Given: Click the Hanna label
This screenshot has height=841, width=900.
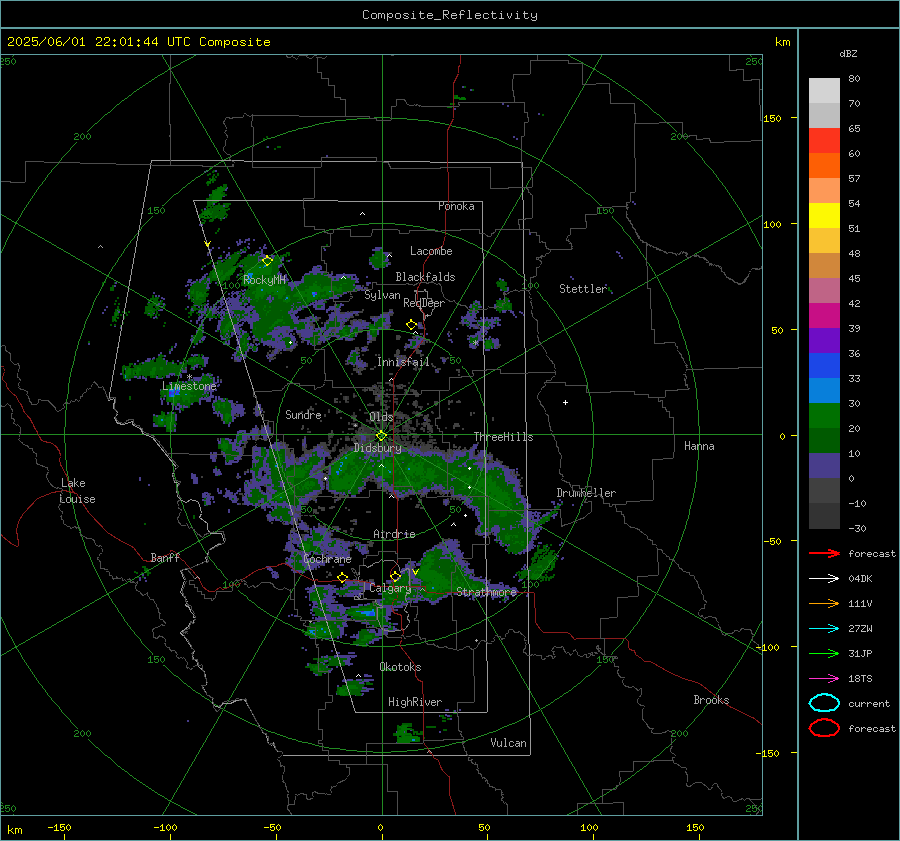Looking at the screenshot, I should coord(699,446).
